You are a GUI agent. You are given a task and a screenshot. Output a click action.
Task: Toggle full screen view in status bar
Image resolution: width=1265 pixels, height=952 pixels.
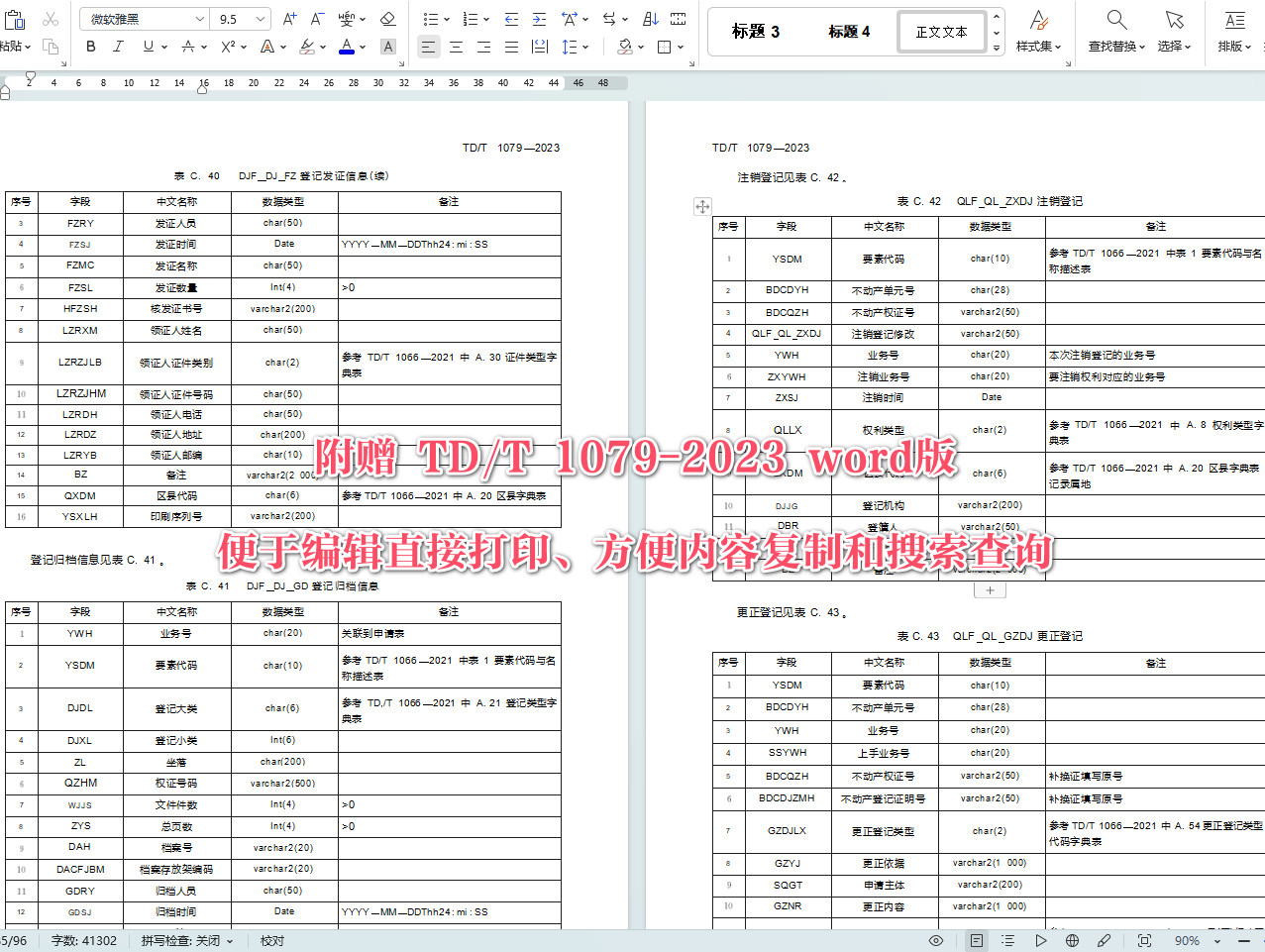[x=1144, y=940]
